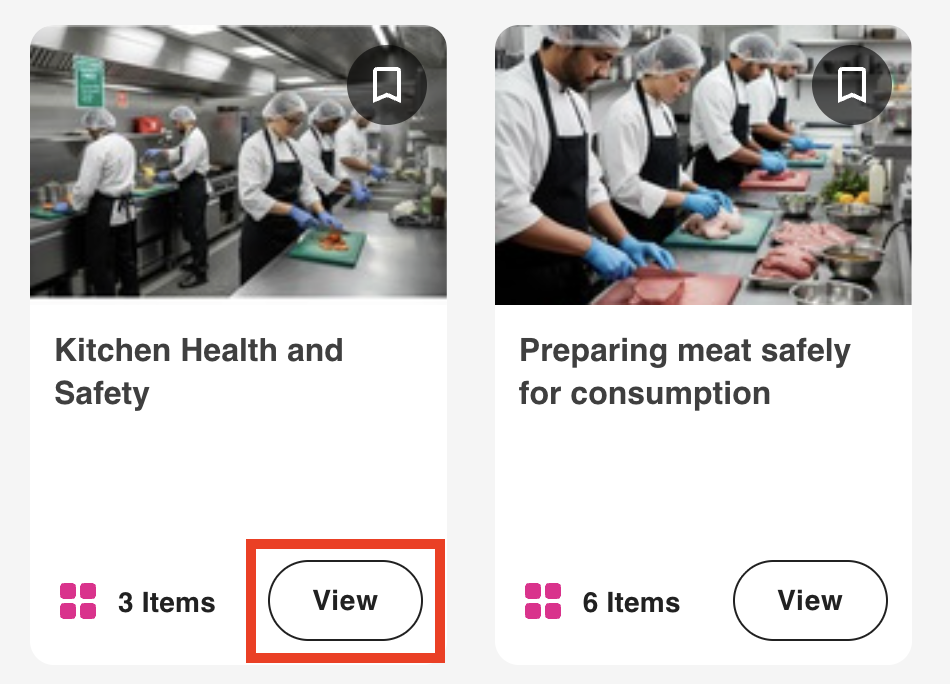
Task: Bookmark the Kitchen Health and Safety course
Action: click(x=387, y=85)
